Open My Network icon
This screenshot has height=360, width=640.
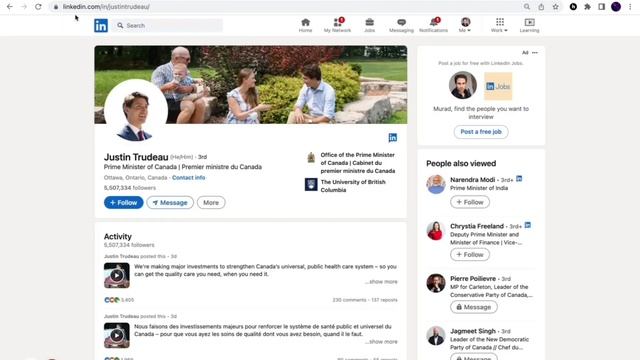pos(337,25)
